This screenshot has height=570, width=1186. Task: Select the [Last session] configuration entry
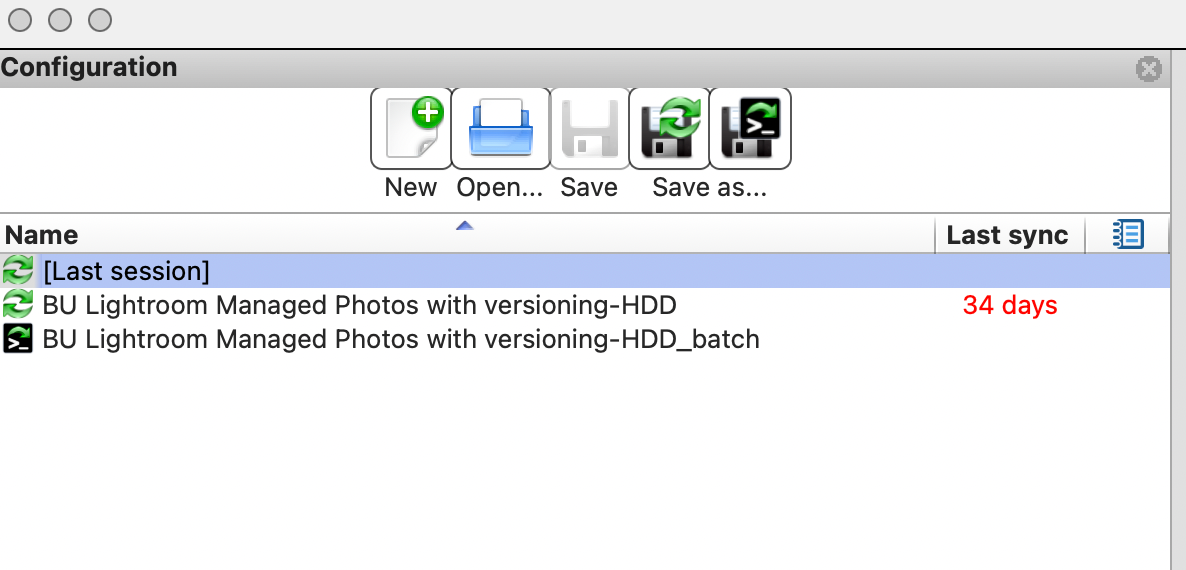[x=585, y=271]
